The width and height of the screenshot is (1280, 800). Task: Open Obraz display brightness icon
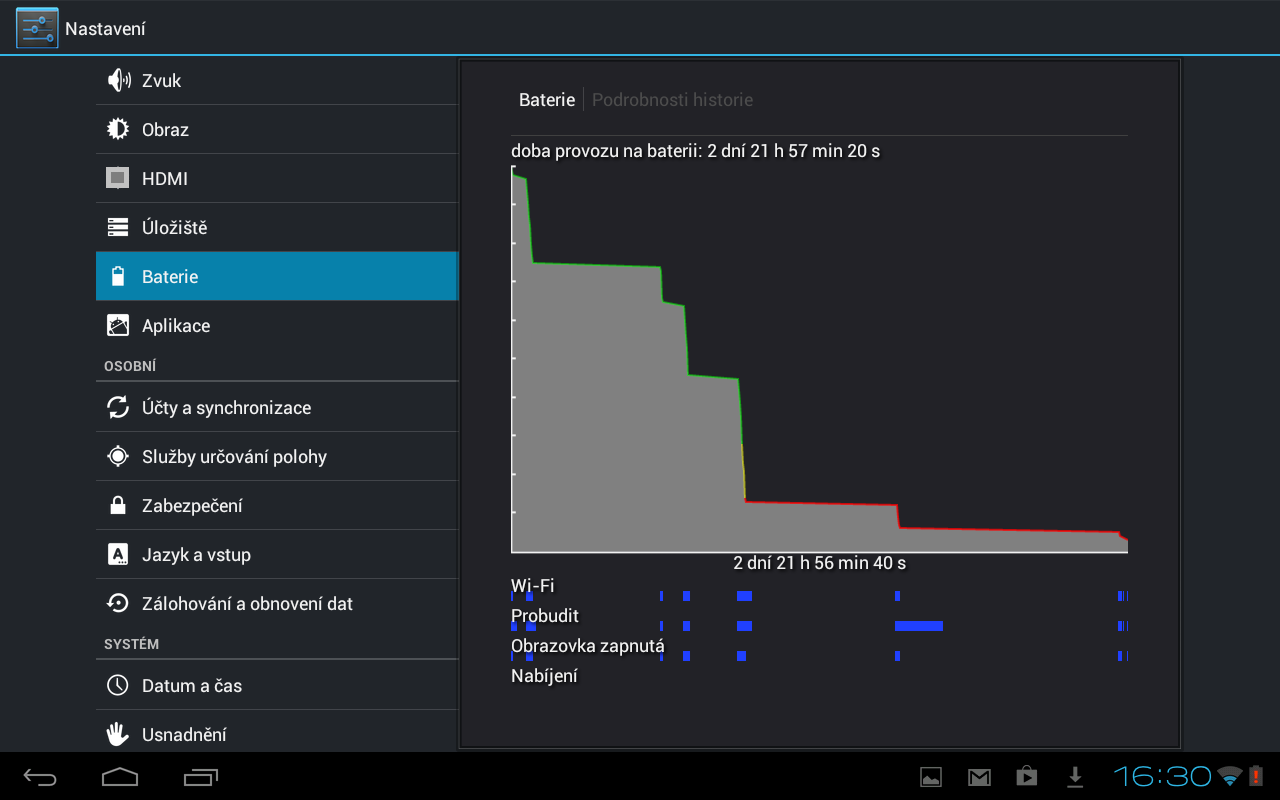click(118, 129)
